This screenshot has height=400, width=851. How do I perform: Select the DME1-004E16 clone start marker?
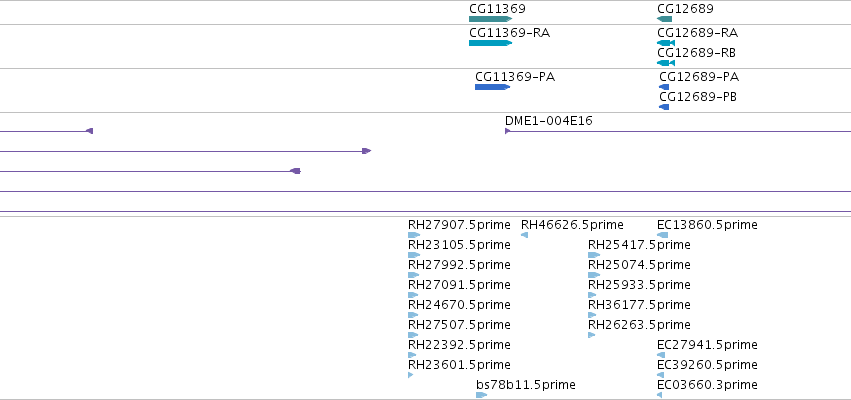507,131
